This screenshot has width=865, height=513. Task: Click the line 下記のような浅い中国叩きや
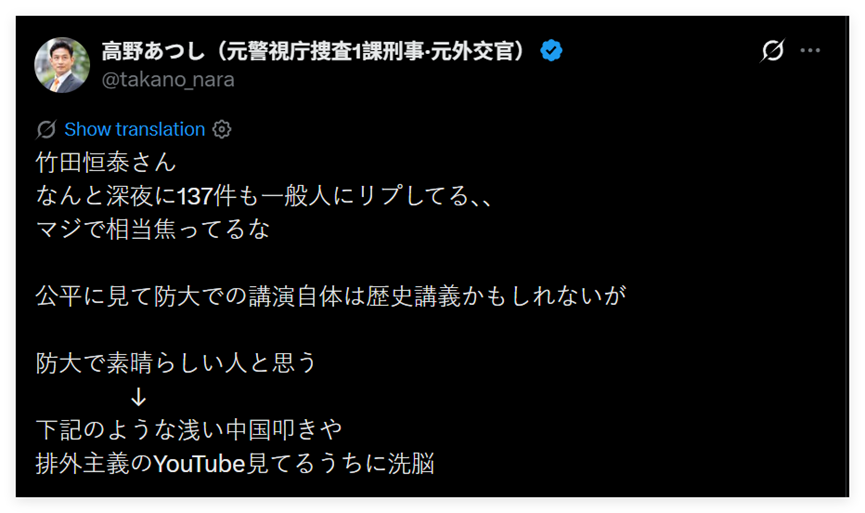click(x=189, y=430)
